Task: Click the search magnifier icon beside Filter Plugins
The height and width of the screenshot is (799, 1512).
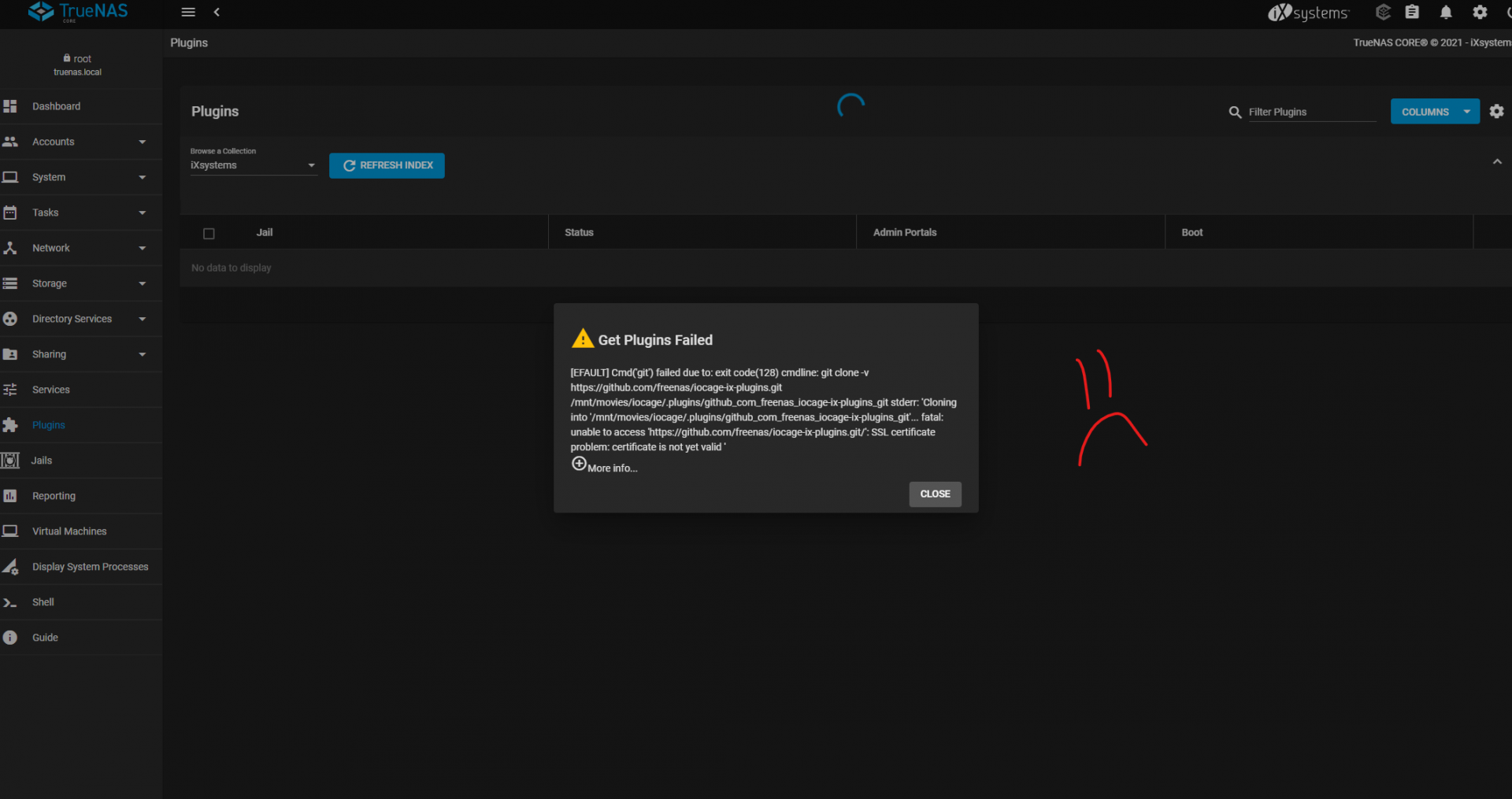Action: click(1235, 113)
